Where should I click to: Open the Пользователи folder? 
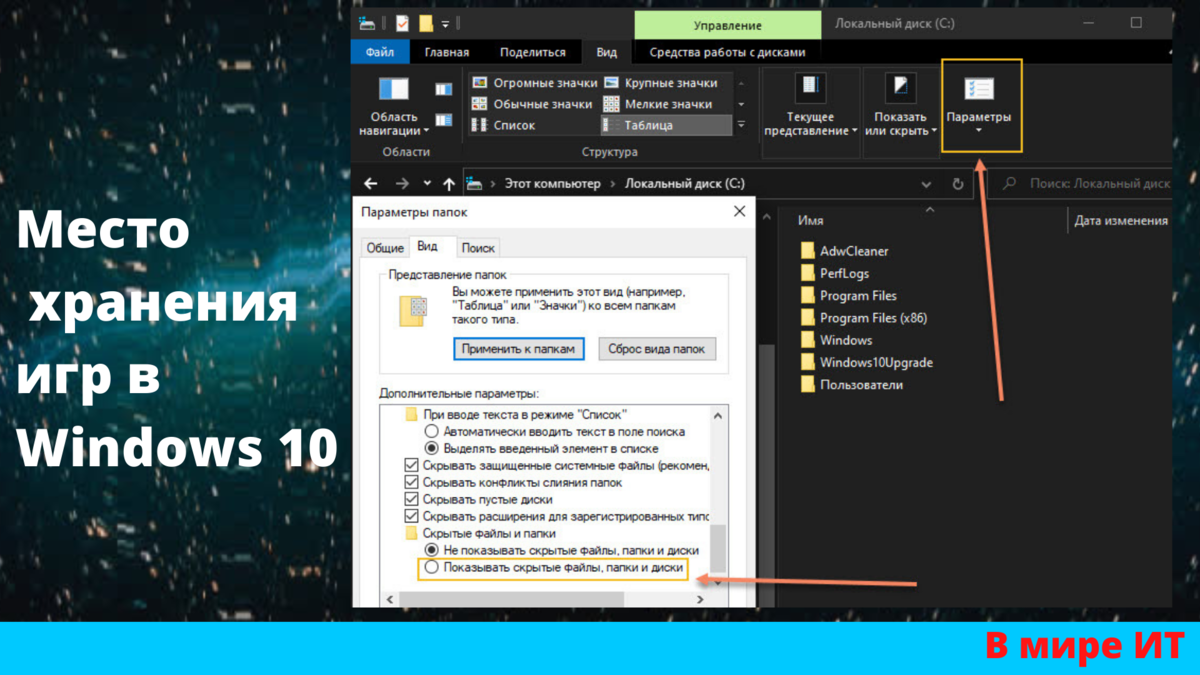[x=852, y=385]
